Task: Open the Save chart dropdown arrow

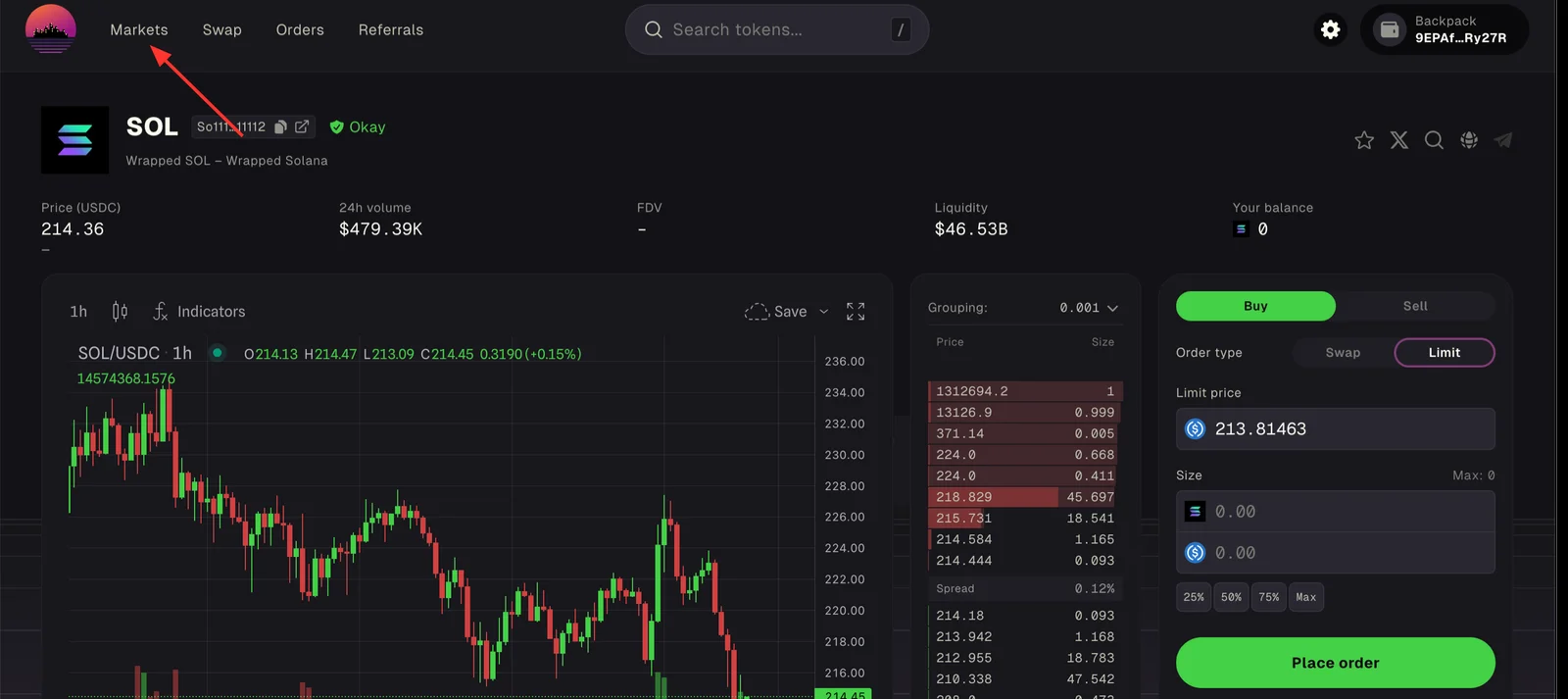Action: coord(823,312)
